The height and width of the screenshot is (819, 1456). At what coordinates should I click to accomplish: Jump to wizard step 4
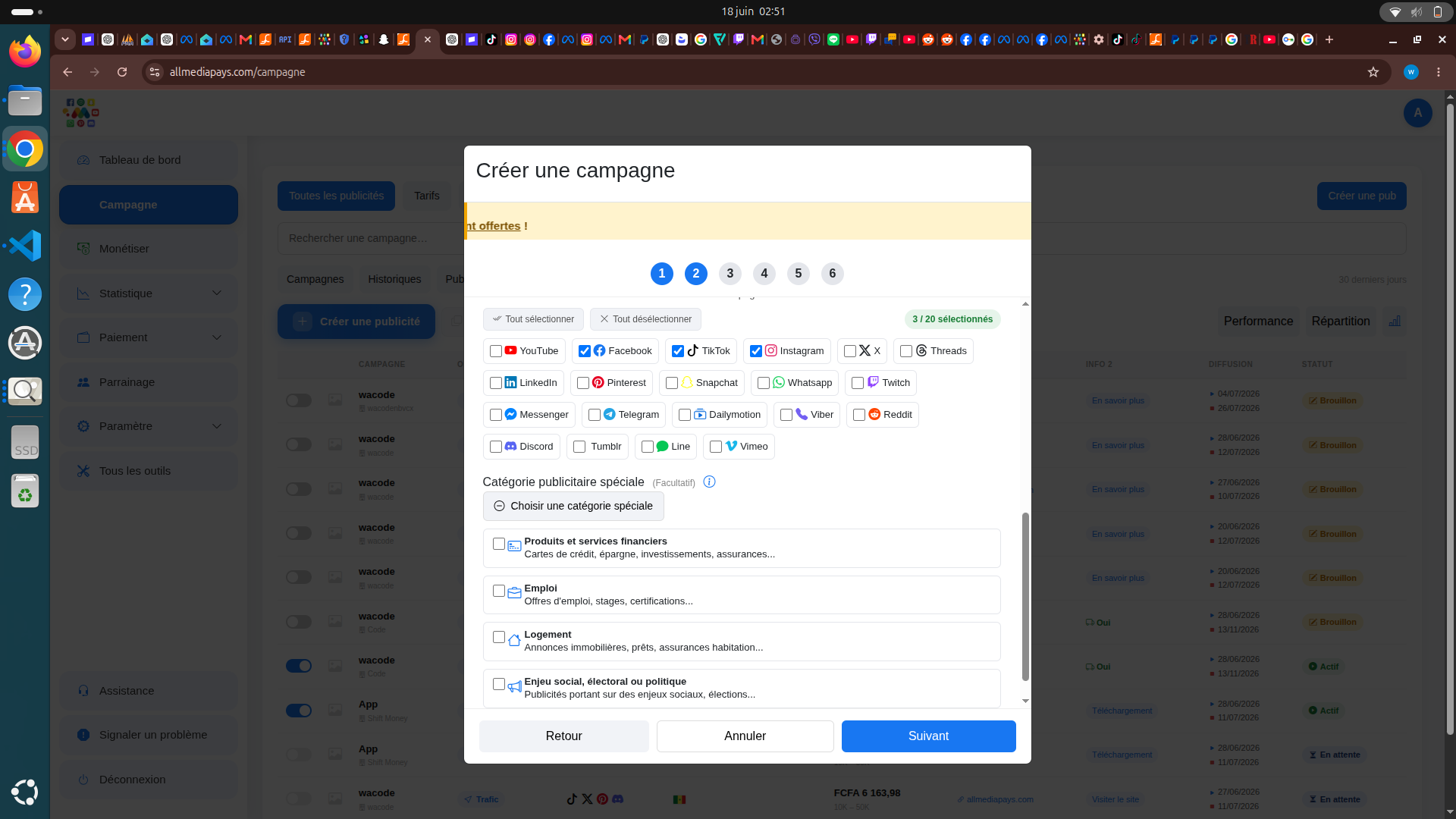[764, 274]
